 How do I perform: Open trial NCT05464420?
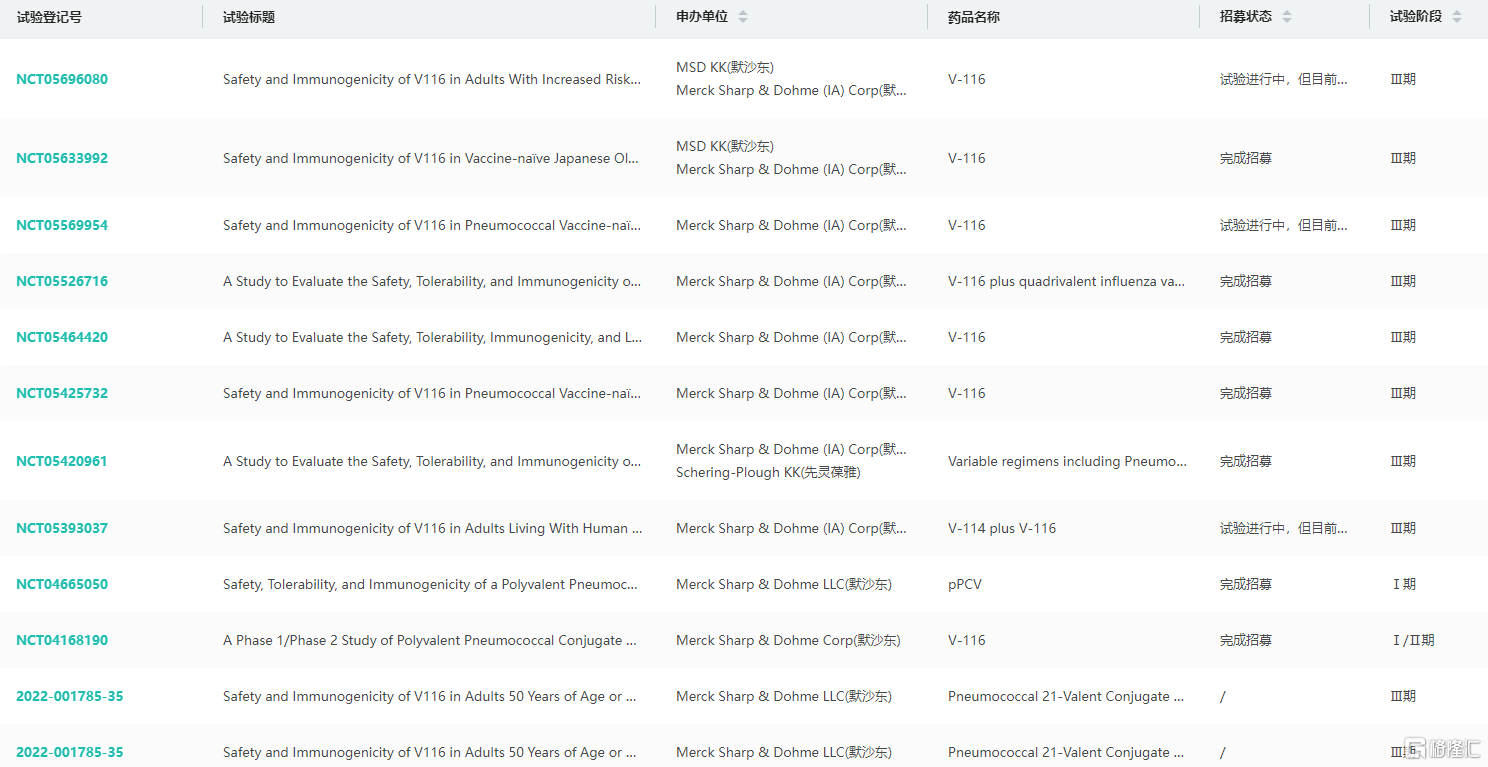[62, 337]
